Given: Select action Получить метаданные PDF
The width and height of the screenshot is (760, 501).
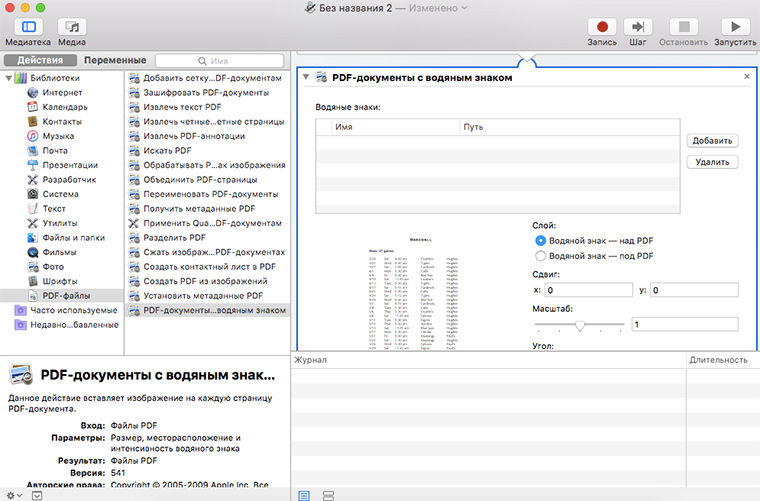Looking at the screenshot, I should [x=207, y=209].
